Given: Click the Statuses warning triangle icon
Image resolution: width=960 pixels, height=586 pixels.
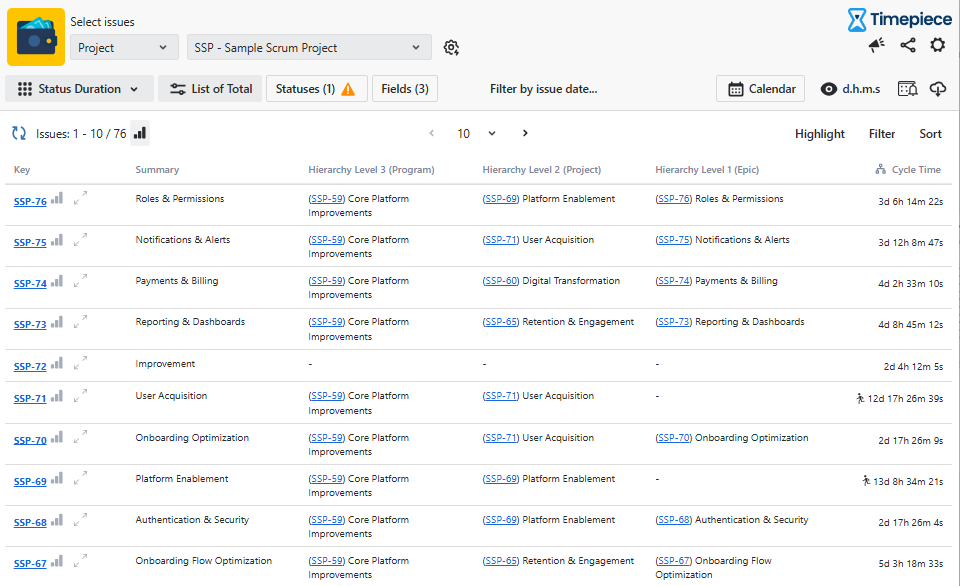Looking at the screenshot, I should pos(348,89).
